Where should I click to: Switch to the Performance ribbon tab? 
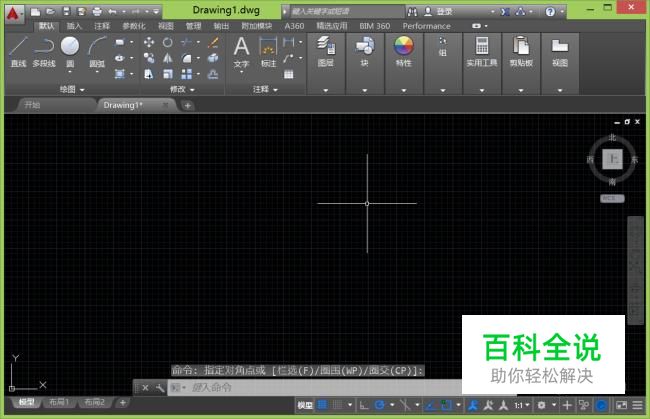click(x=427, y=26)
